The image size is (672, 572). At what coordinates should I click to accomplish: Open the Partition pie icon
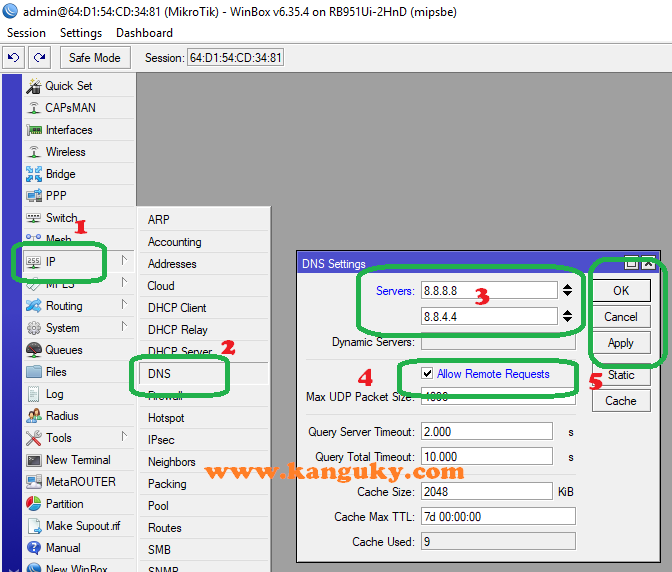[x=33, y=504]
